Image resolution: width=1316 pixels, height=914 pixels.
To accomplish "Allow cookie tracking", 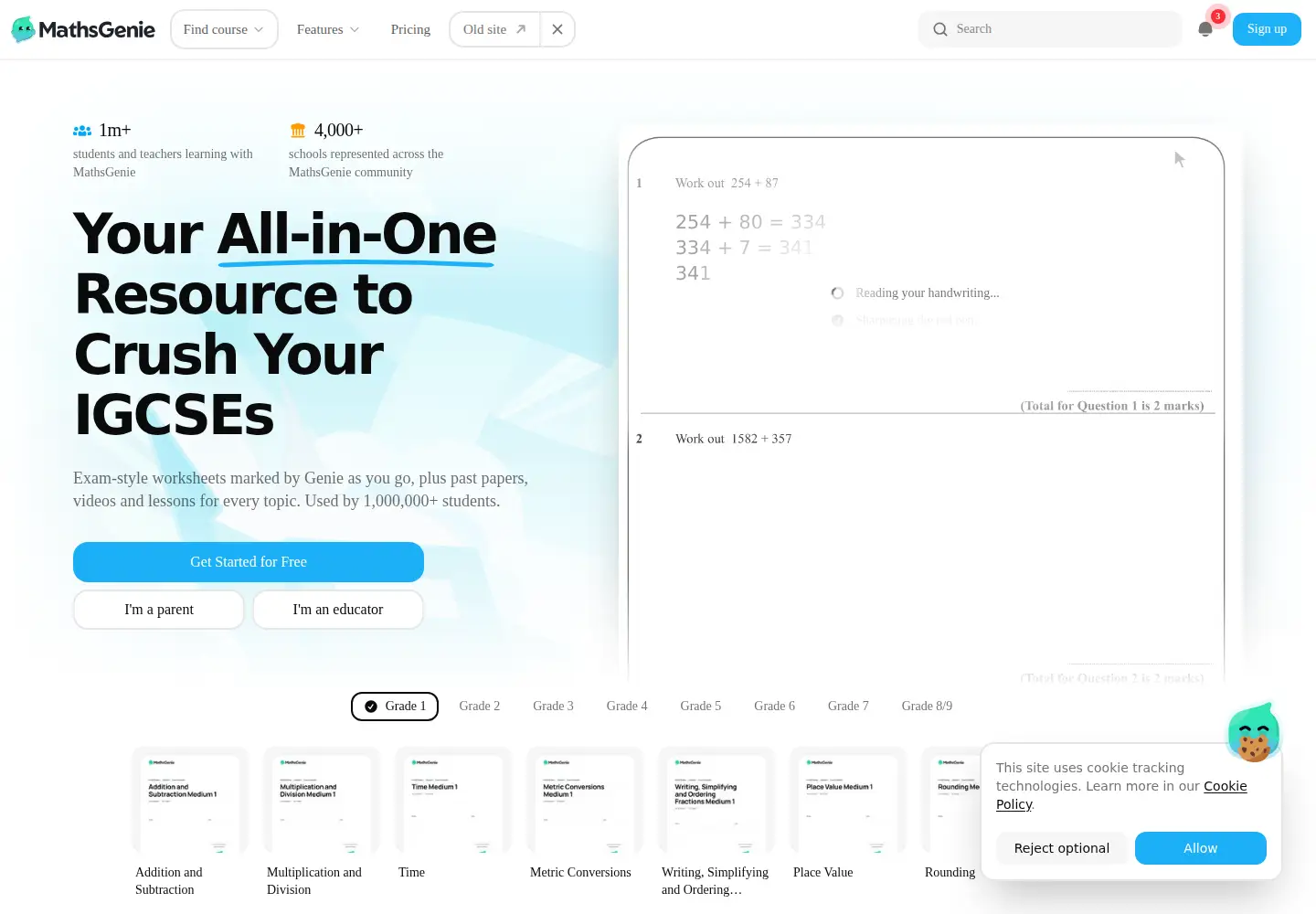I will 1201,848.
